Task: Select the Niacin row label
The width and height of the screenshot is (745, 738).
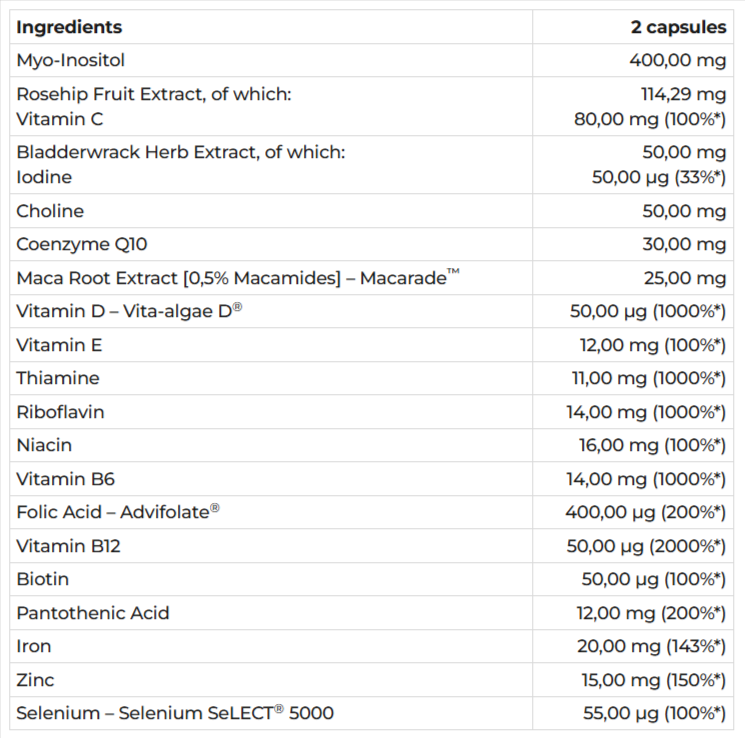Action: pos(44,445)
